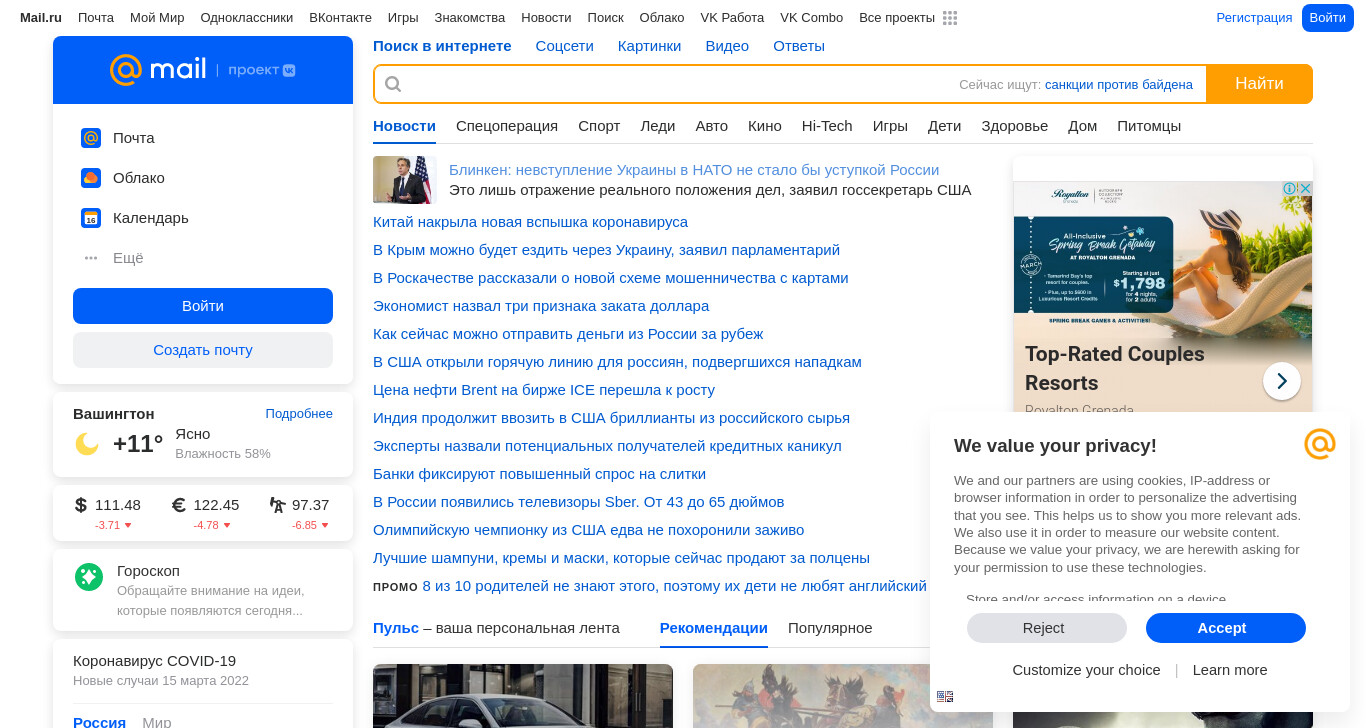Open the Пульс feed link
The image size is (1366, 728).
(x=396, y=628)
